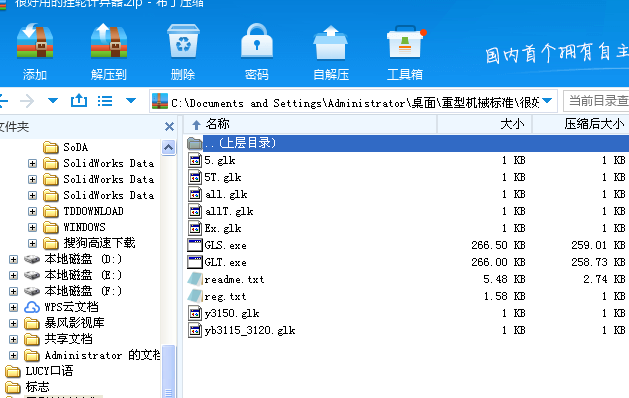The height and width of the screenshot is (398, 629).
Task: Select the reg.txt file icon
Action: 195,296
